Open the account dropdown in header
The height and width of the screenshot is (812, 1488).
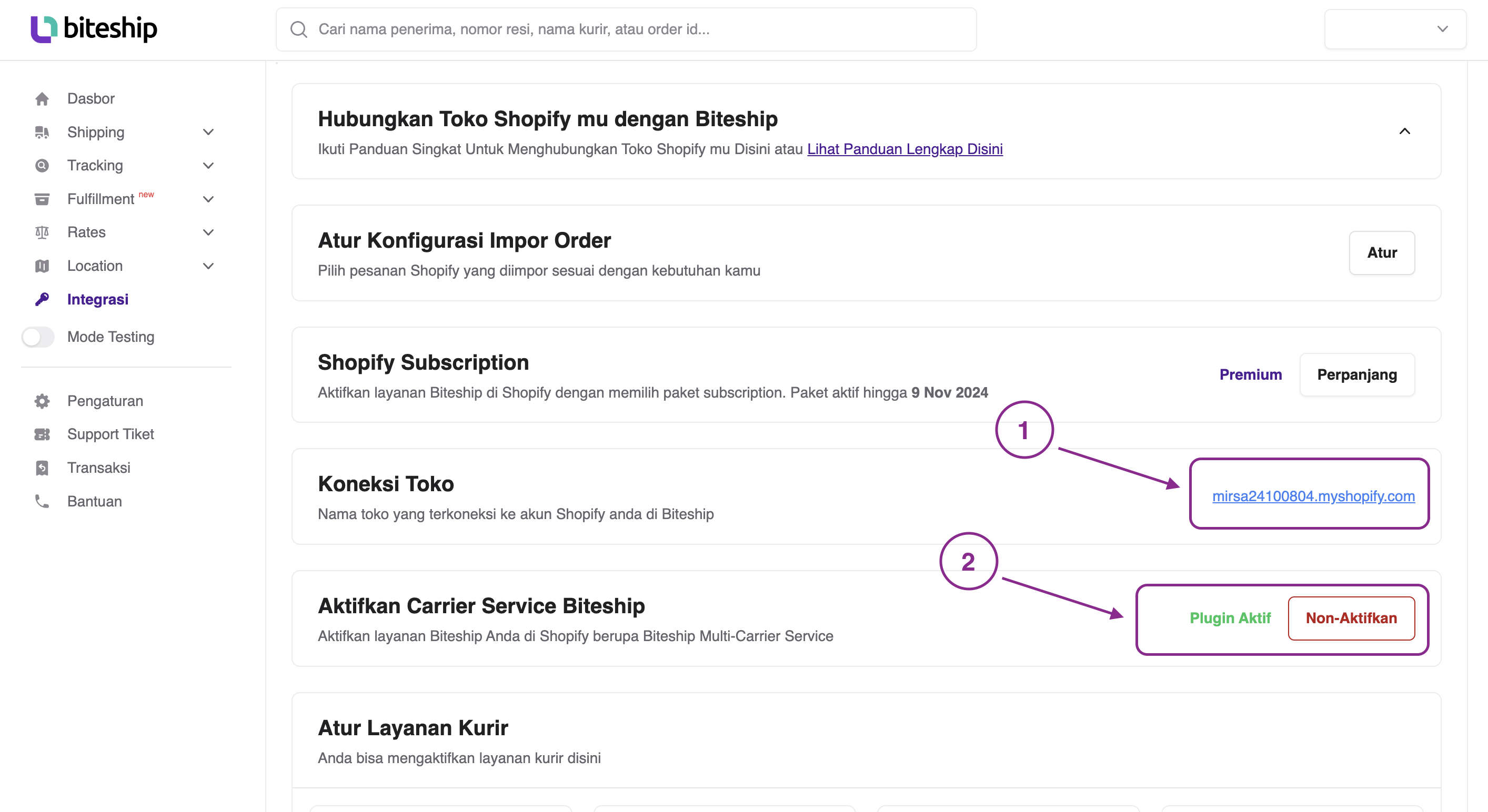point(1395,29)
